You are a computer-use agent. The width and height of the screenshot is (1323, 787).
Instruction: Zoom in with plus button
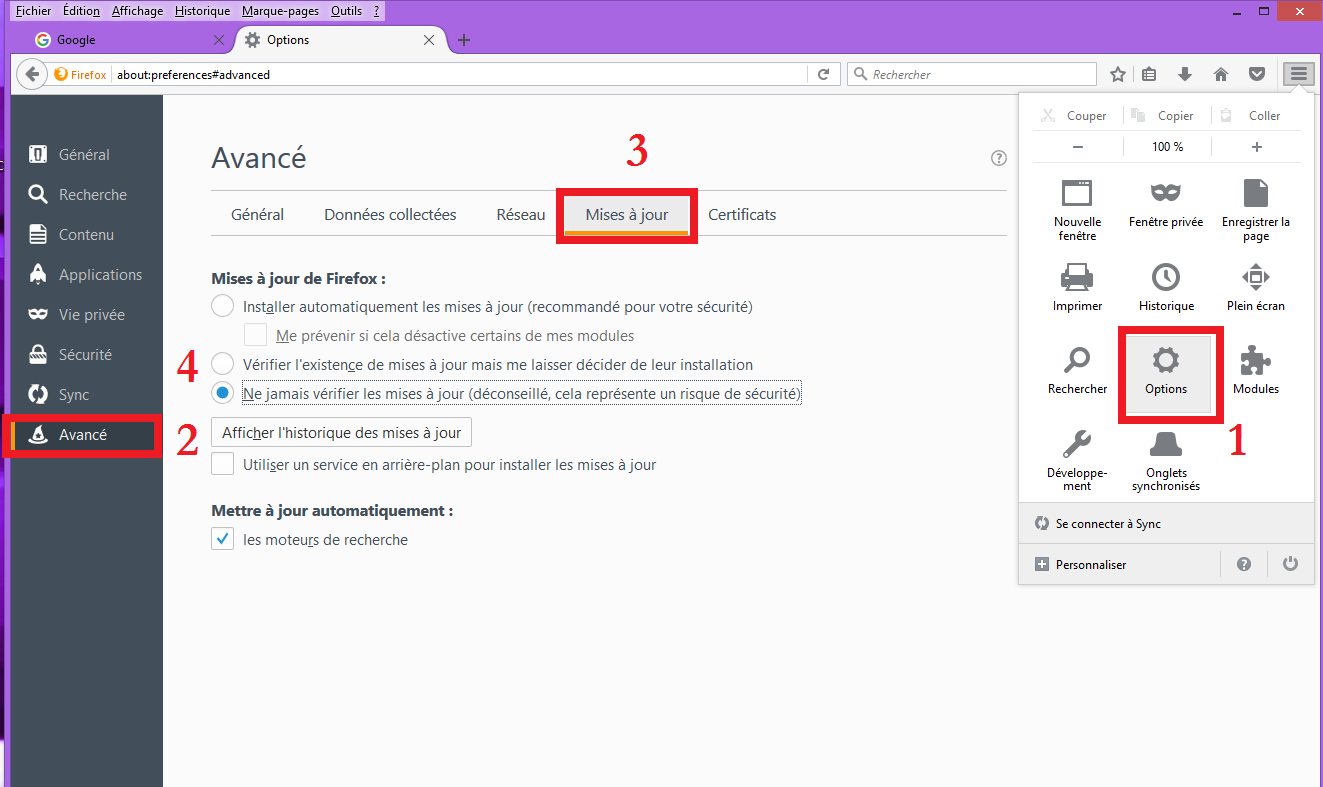(x=1257, y=147)
